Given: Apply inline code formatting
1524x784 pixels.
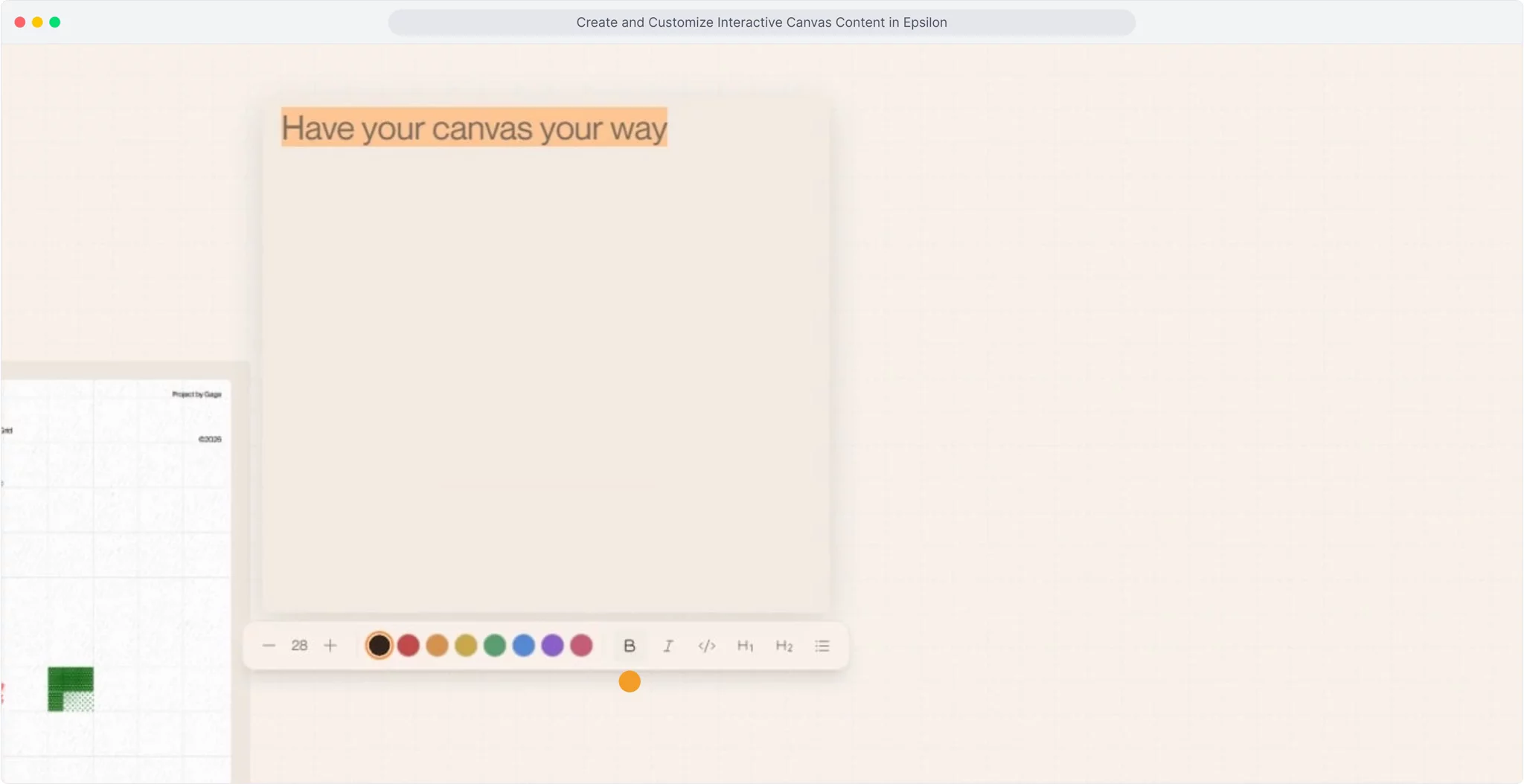Looking at the screenshot, I should point(707,646).
